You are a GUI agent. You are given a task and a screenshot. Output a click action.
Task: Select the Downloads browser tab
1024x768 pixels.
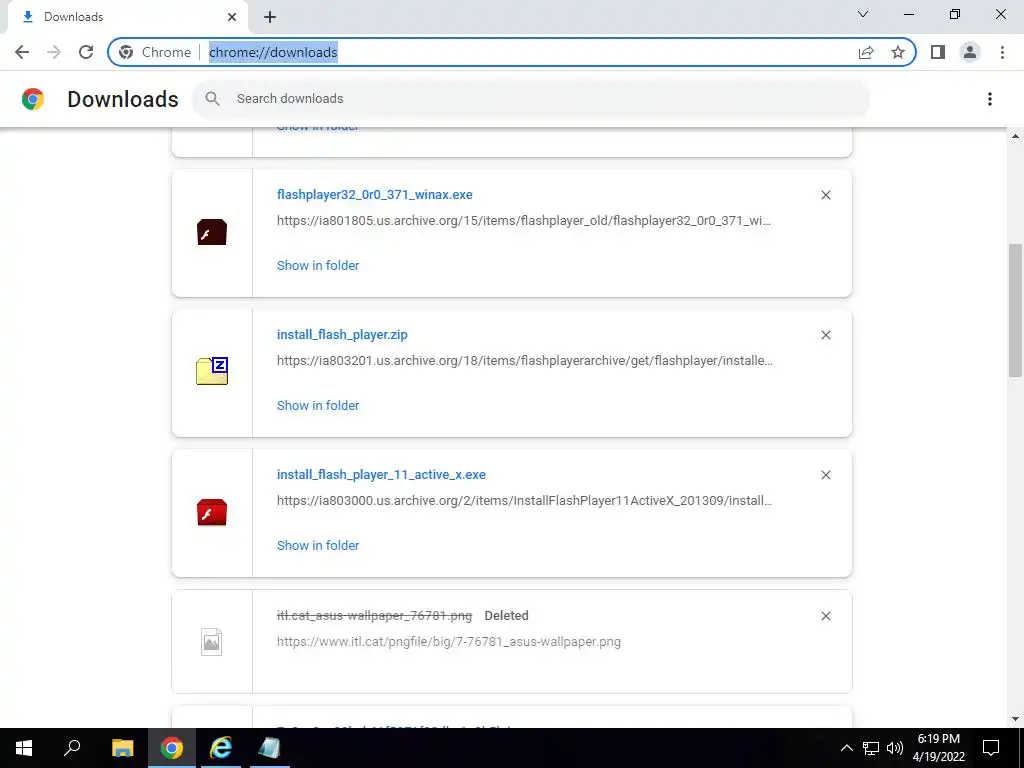click(127, 17)
